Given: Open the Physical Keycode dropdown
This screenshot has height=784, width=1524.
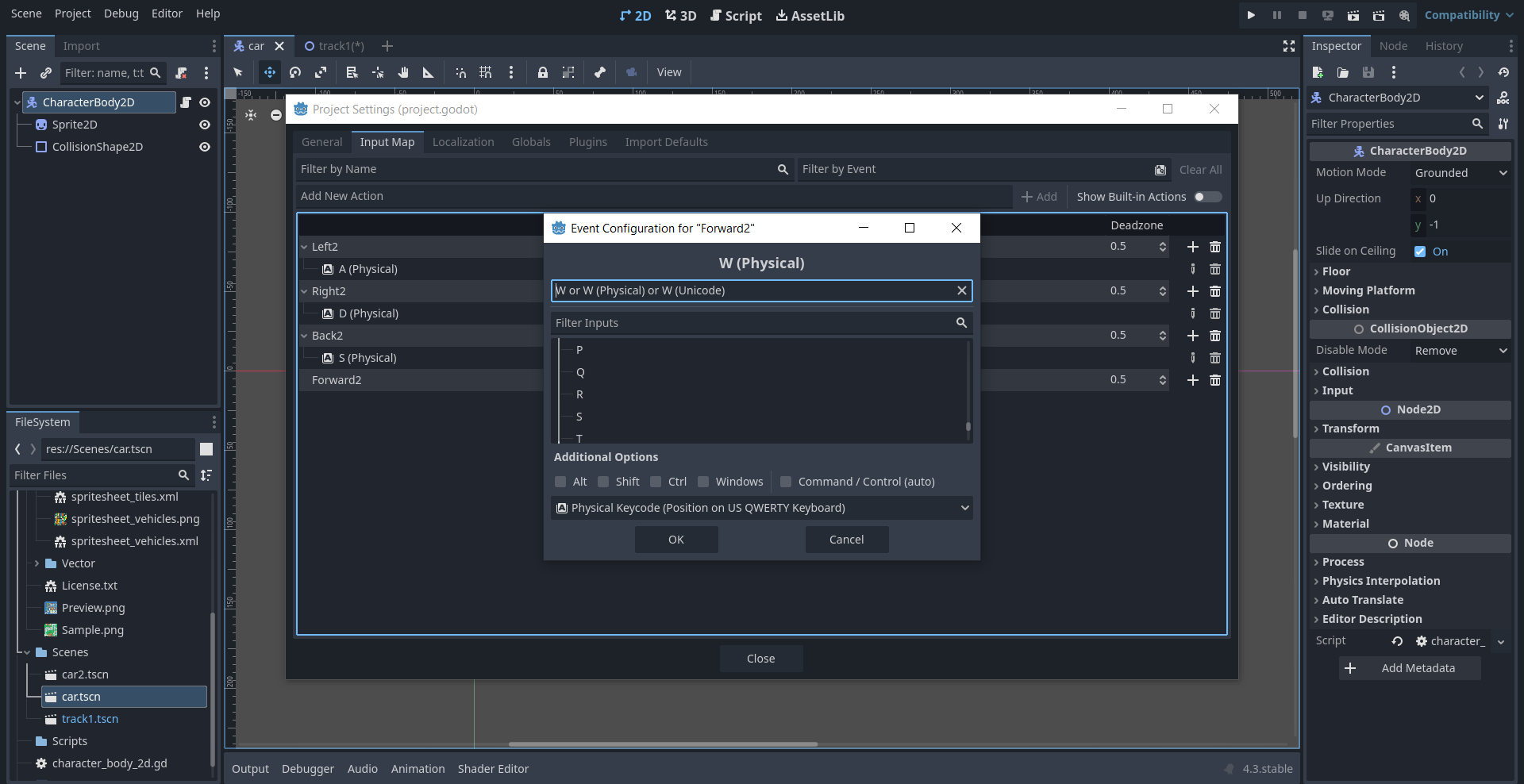Looking at the screenshot, I should pos(761,508).
